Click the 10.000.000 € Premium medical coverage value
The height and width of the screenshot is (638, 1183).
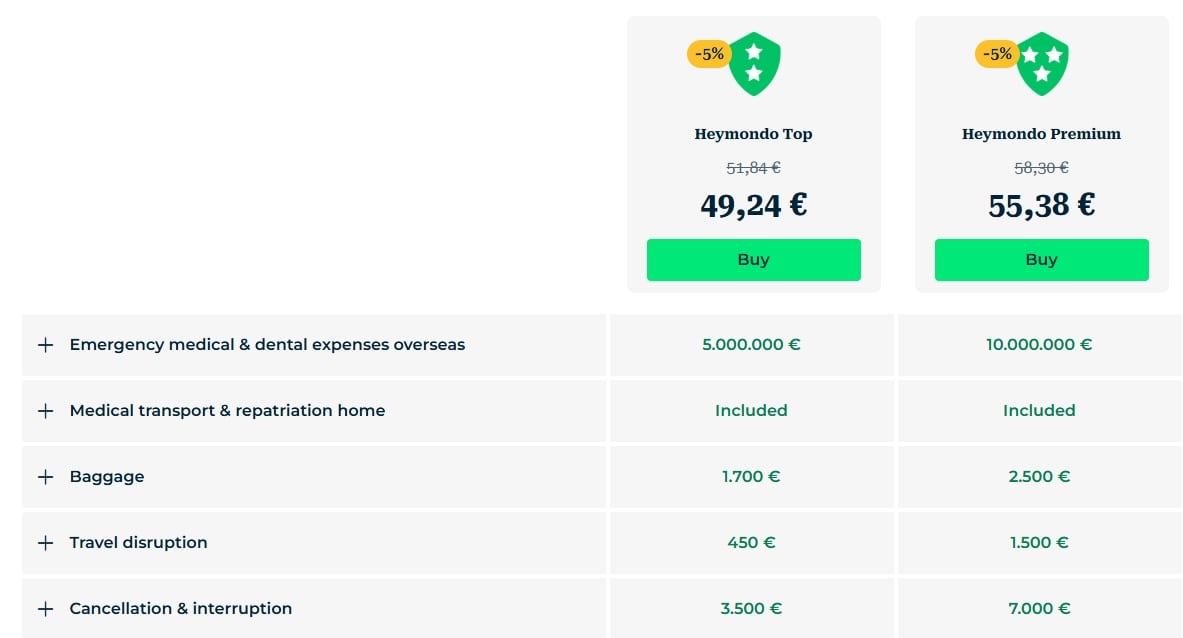click(1039, 345)
